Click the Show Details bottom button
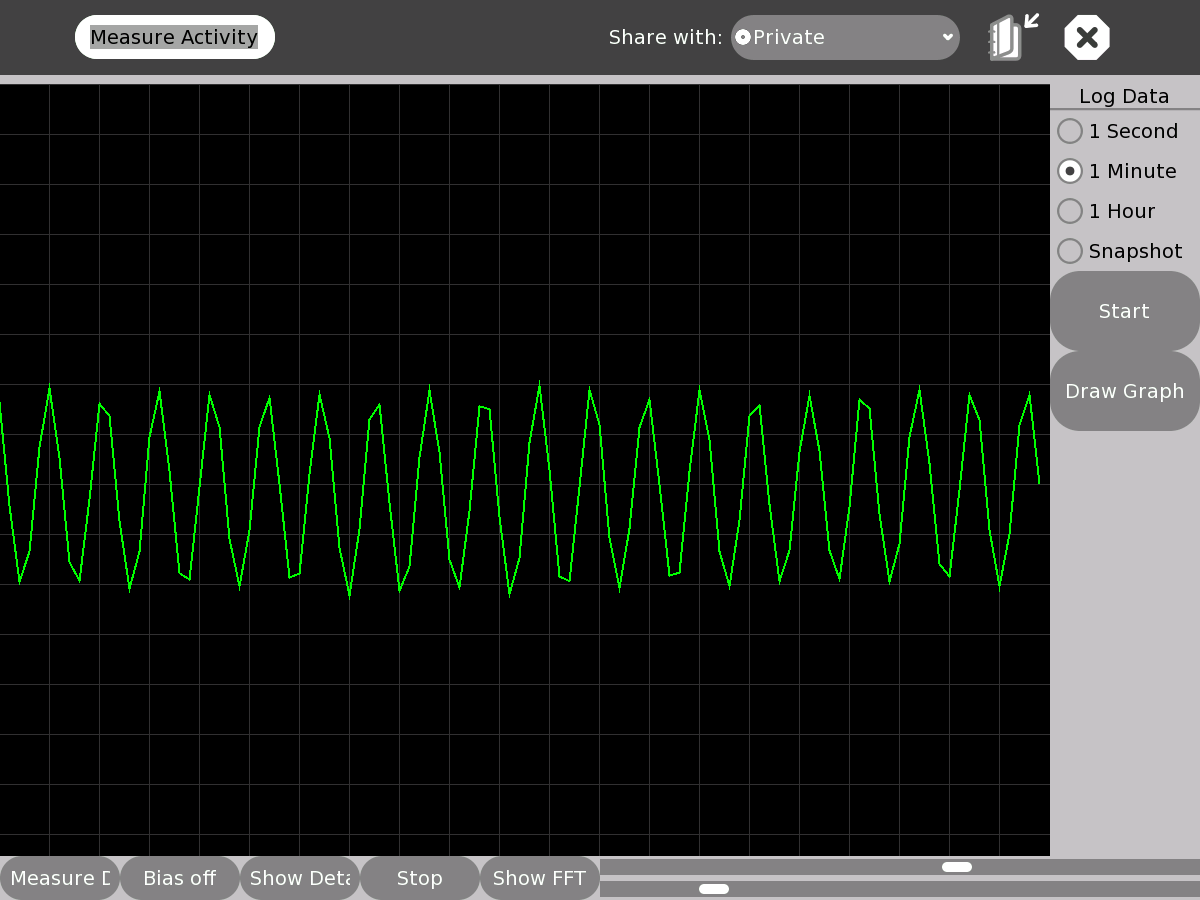1200x900 pixels. 300,878
